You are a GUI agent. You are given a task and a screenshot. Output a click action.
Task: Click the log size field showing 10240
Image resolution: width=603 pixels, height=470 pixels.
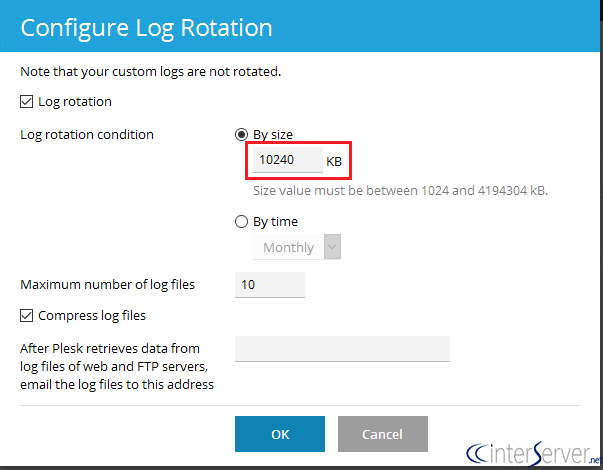pos(288,160)
